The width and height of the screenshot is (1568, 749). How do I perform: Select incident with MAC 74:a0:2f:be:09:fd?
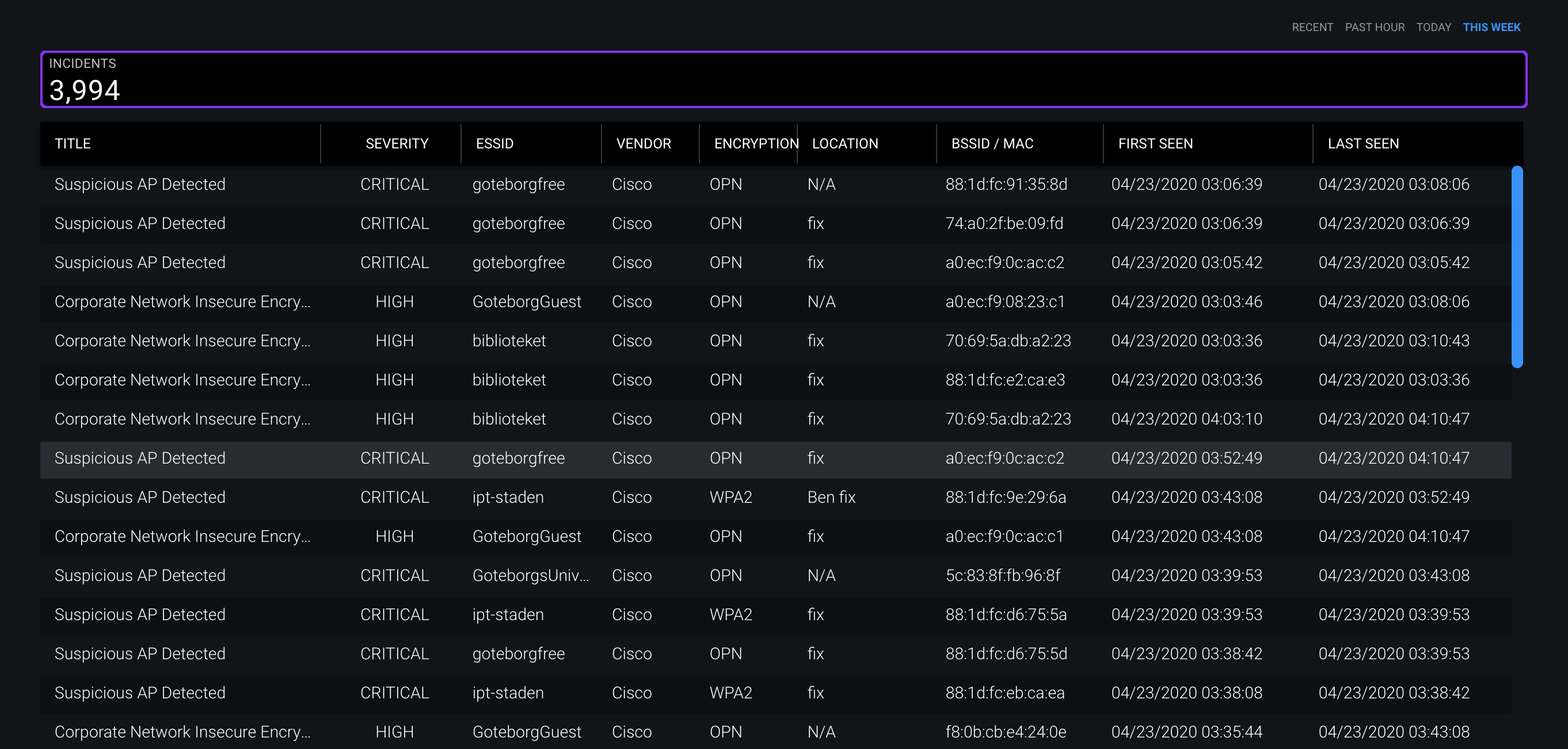click(x=775, y=223)
